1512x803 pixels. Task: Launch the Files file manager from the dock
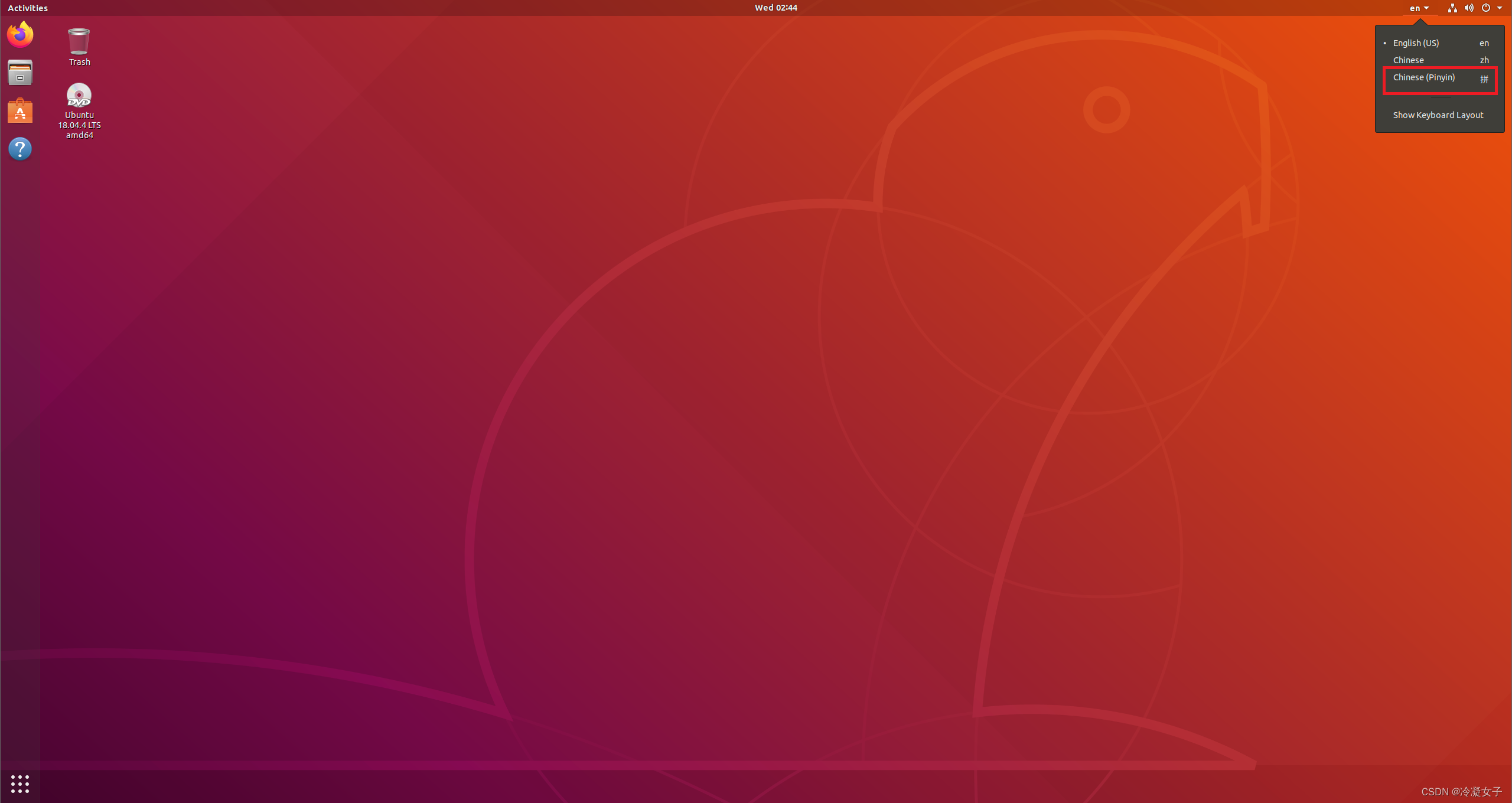19,72
